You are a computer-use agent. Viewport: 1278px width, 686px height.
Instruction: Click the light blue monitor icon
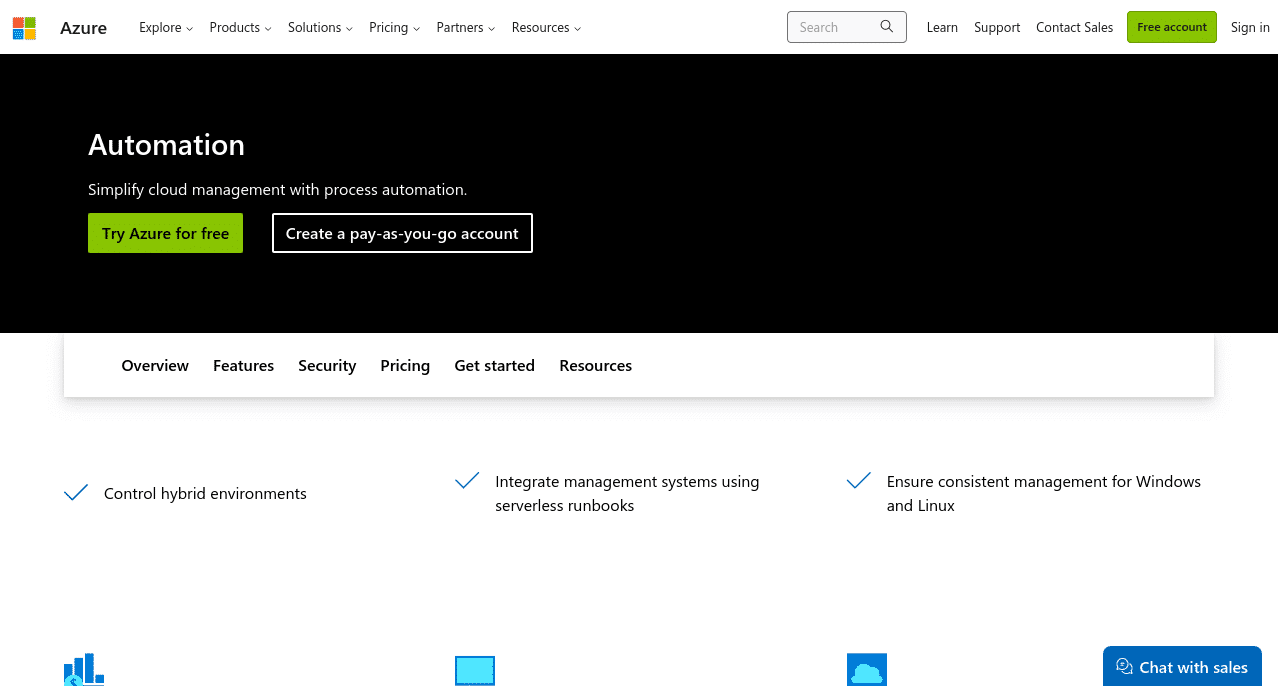click(x=475, y=670)
